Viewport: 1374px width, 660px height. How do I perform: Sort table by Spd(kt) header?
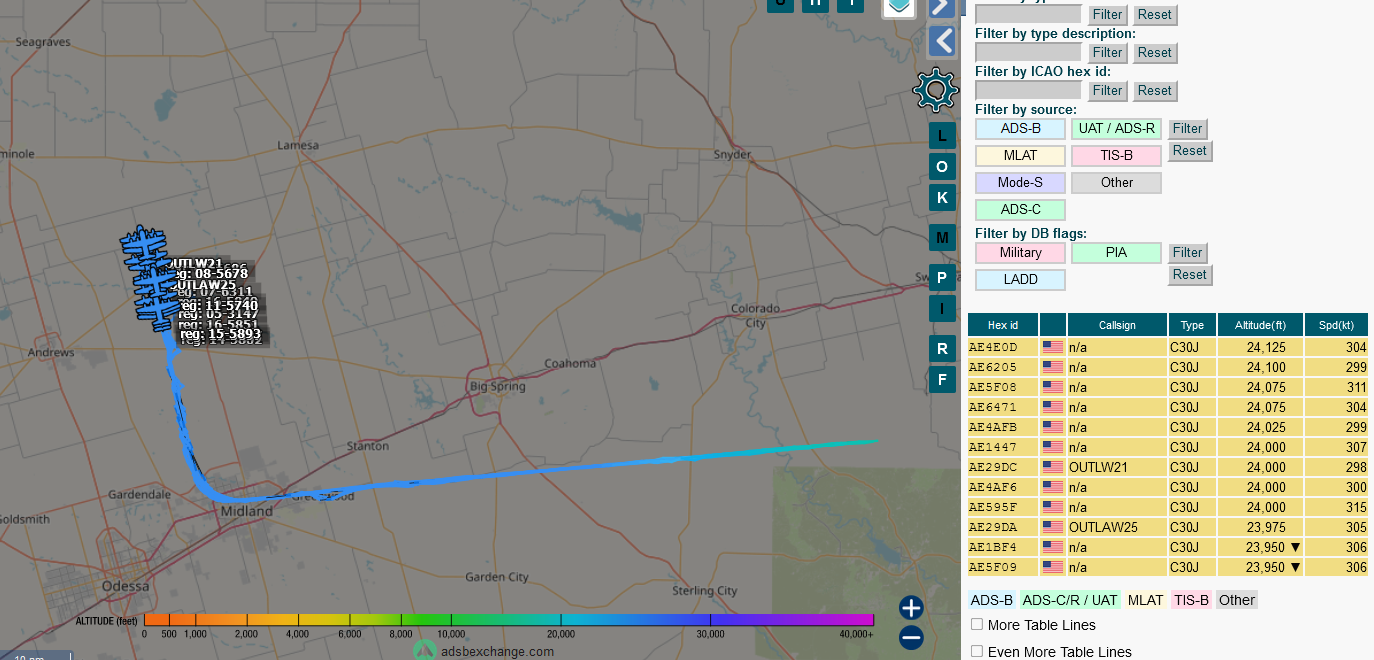(x=1336, y=325)
